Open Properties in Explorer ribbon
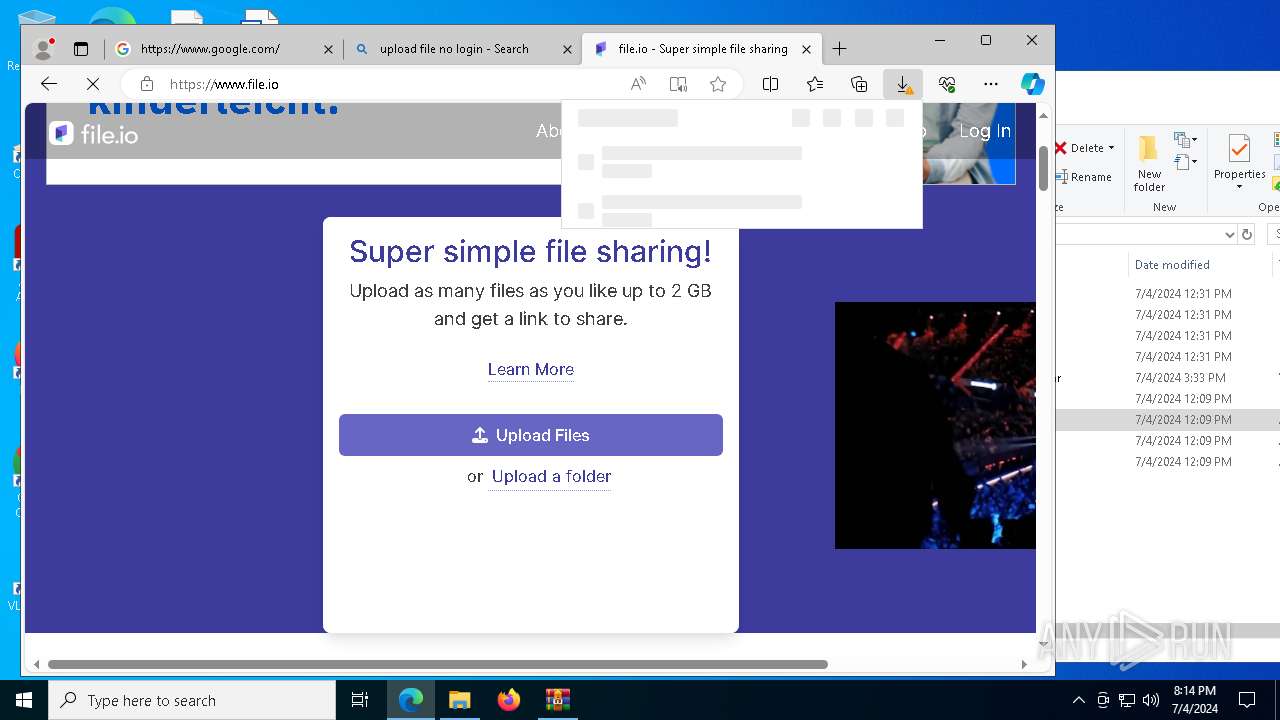1280x720 pixels. tap(1239, 163)
